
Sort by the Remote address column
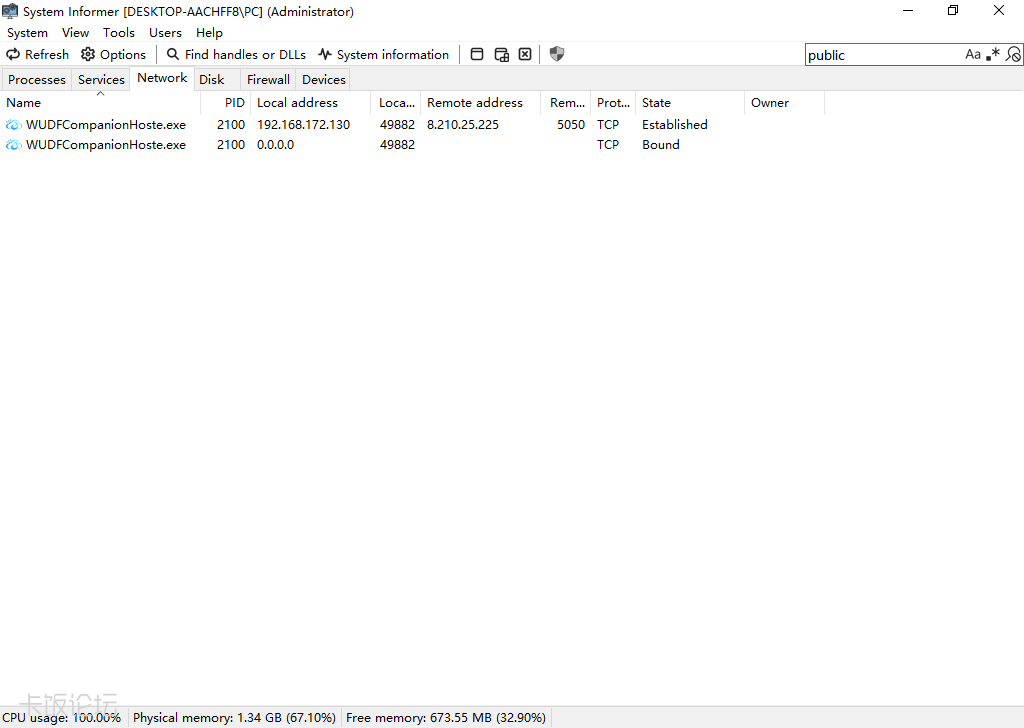pyautogui.click(x=475, y=103)
